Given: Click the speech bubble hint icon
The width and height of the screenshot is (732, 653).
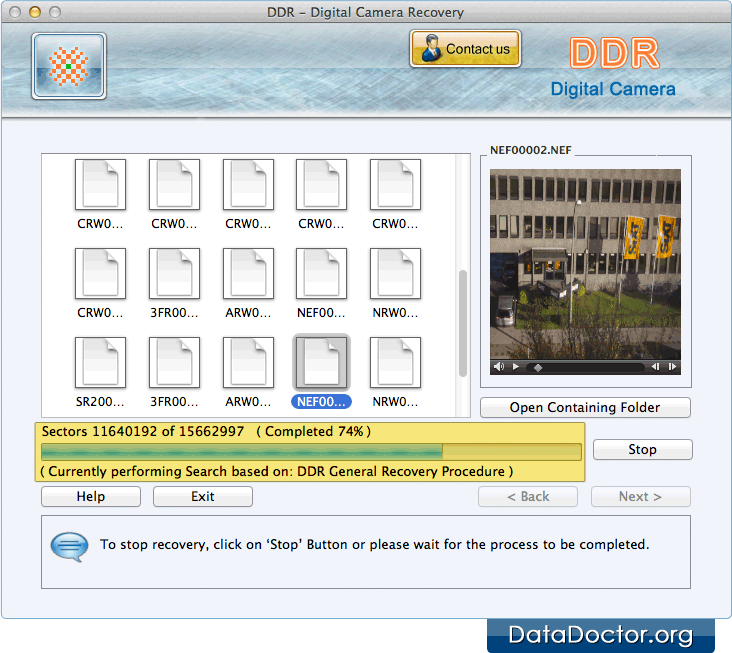Looking at the screenshot, I should coord(70,547).
